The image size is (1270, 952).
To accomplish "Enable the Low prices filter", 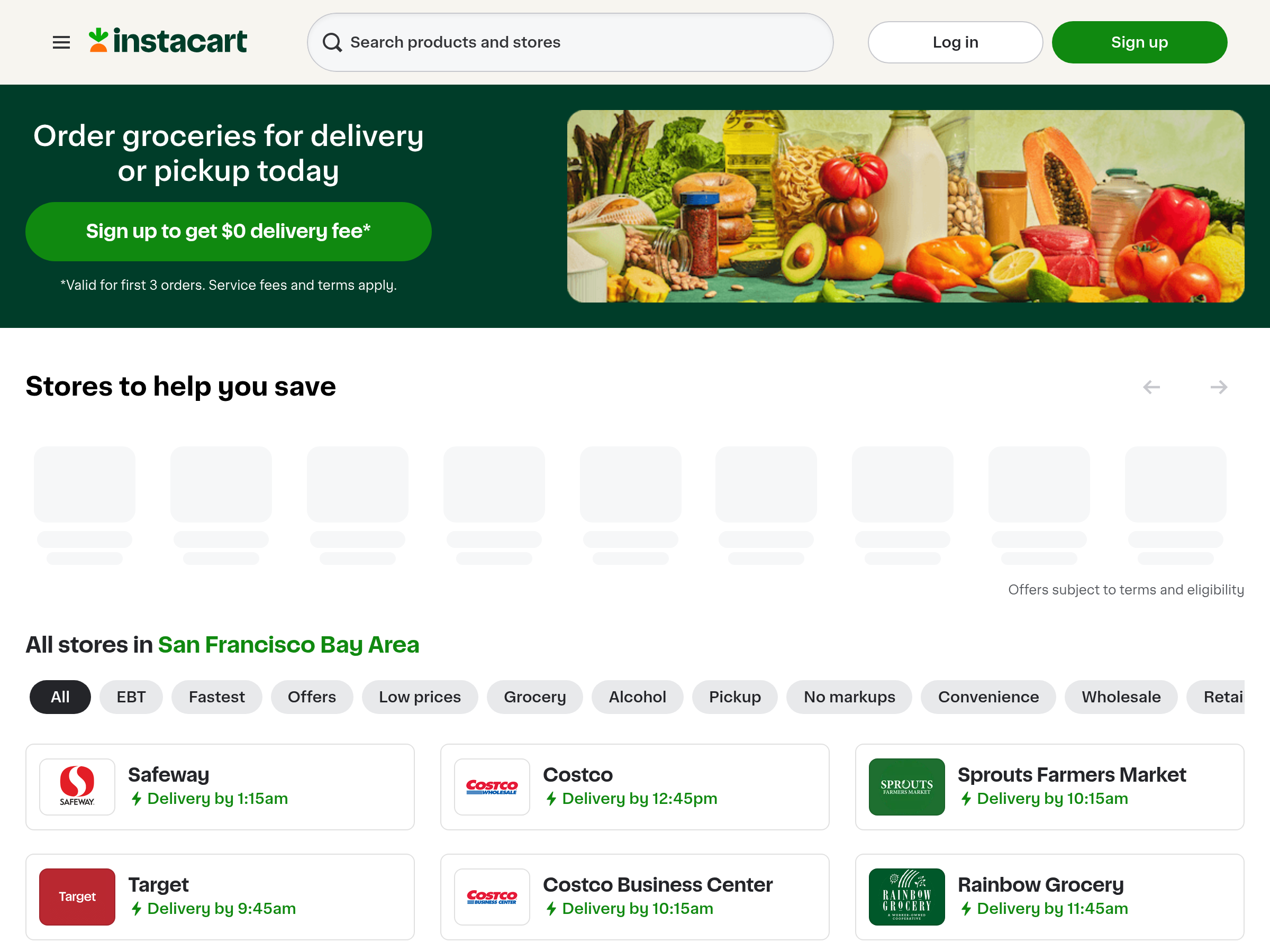I will (419, 697).
